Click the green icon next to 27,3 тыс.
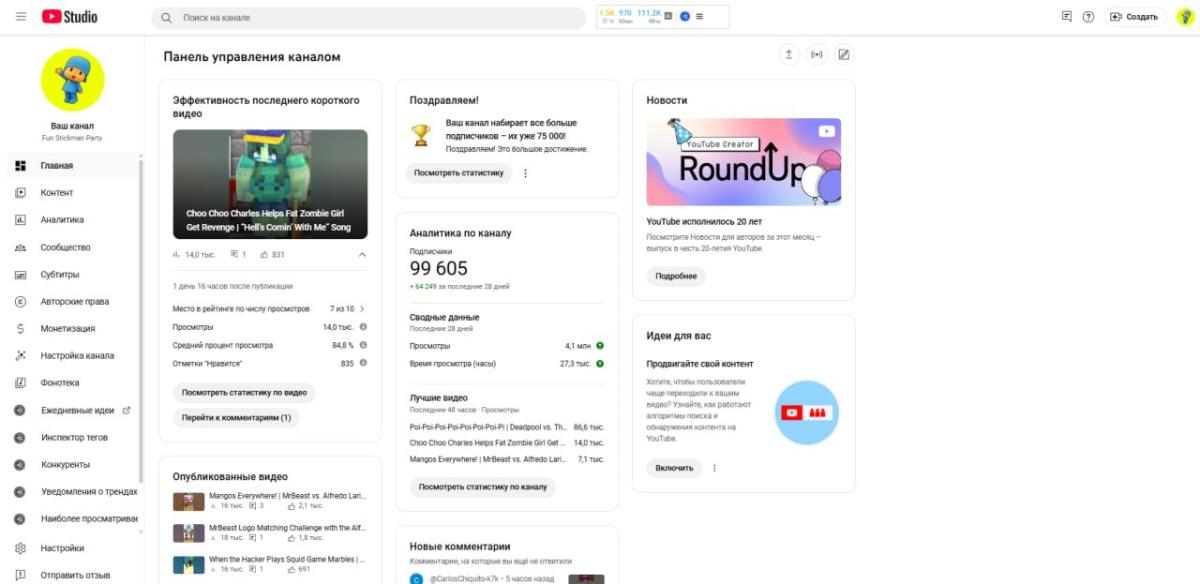 (x=600, y=363)
